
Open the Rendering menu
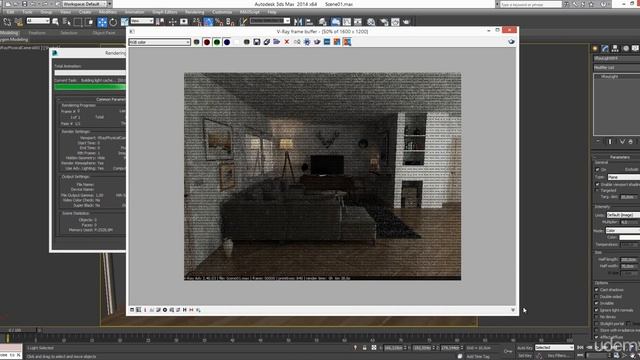point(194,12)
